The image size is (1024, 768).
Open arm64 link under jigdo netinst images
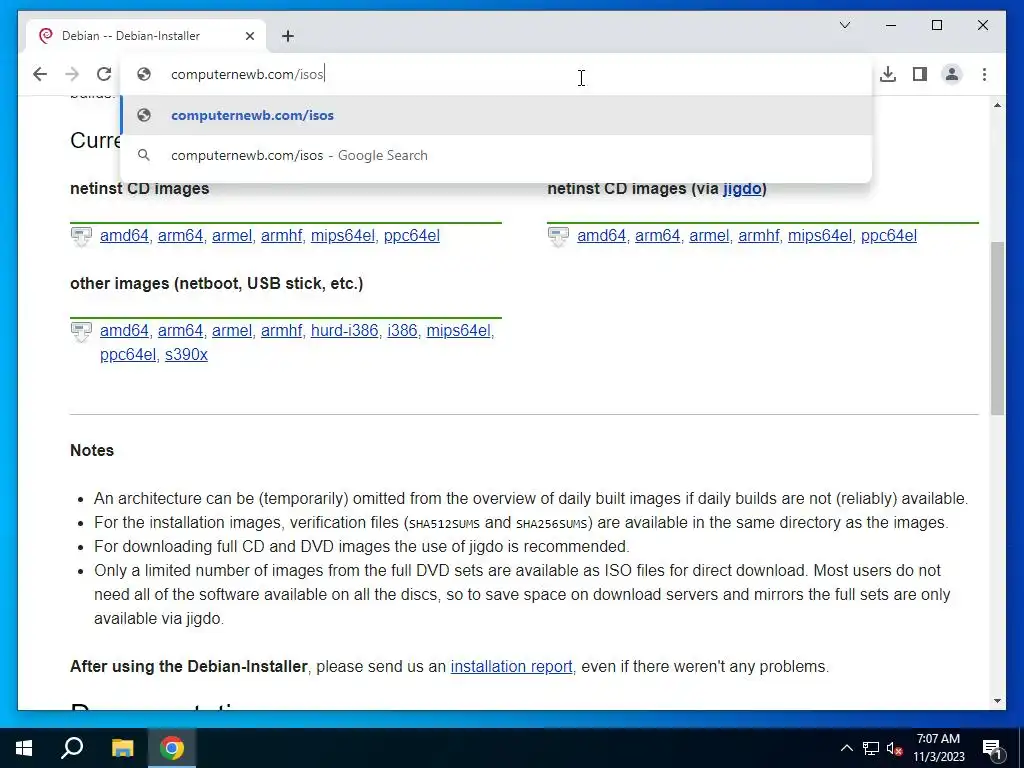pos(658,236)
